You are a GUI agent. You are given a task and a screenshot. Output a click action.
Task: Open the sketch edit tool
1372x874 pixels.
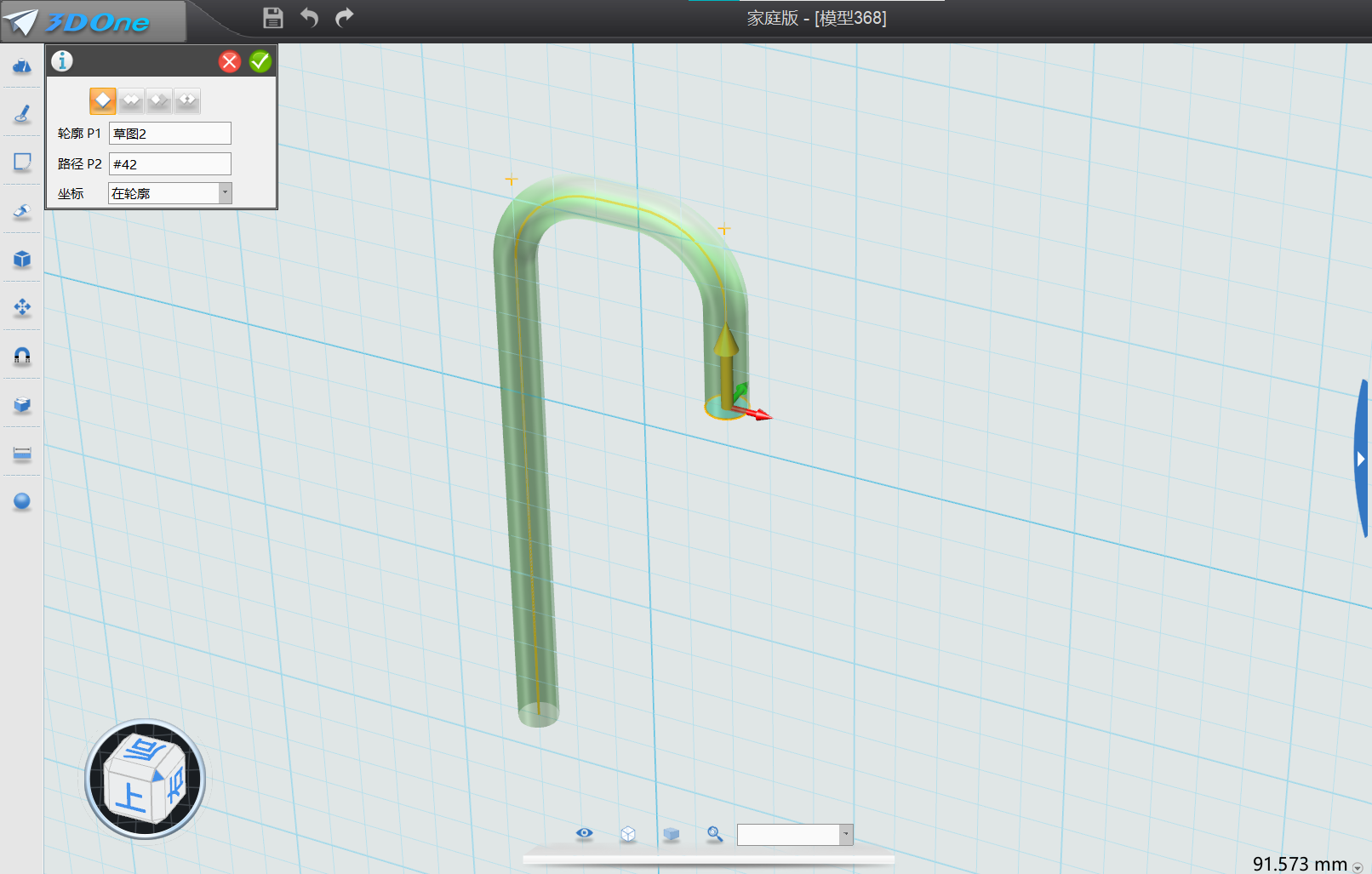[x=22, y=162]
